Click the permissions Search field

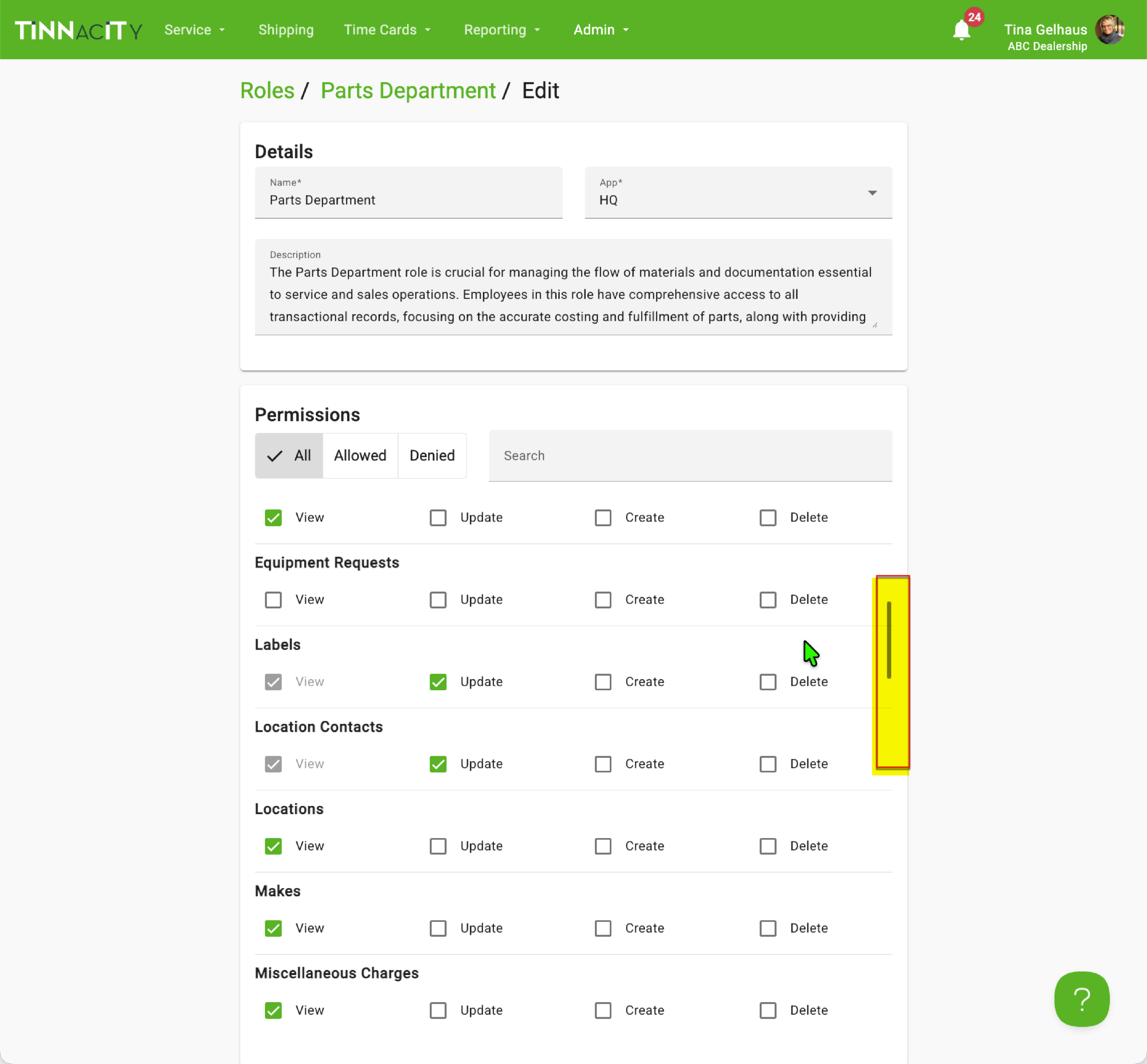pyautogui.click(x=690, y=456)
